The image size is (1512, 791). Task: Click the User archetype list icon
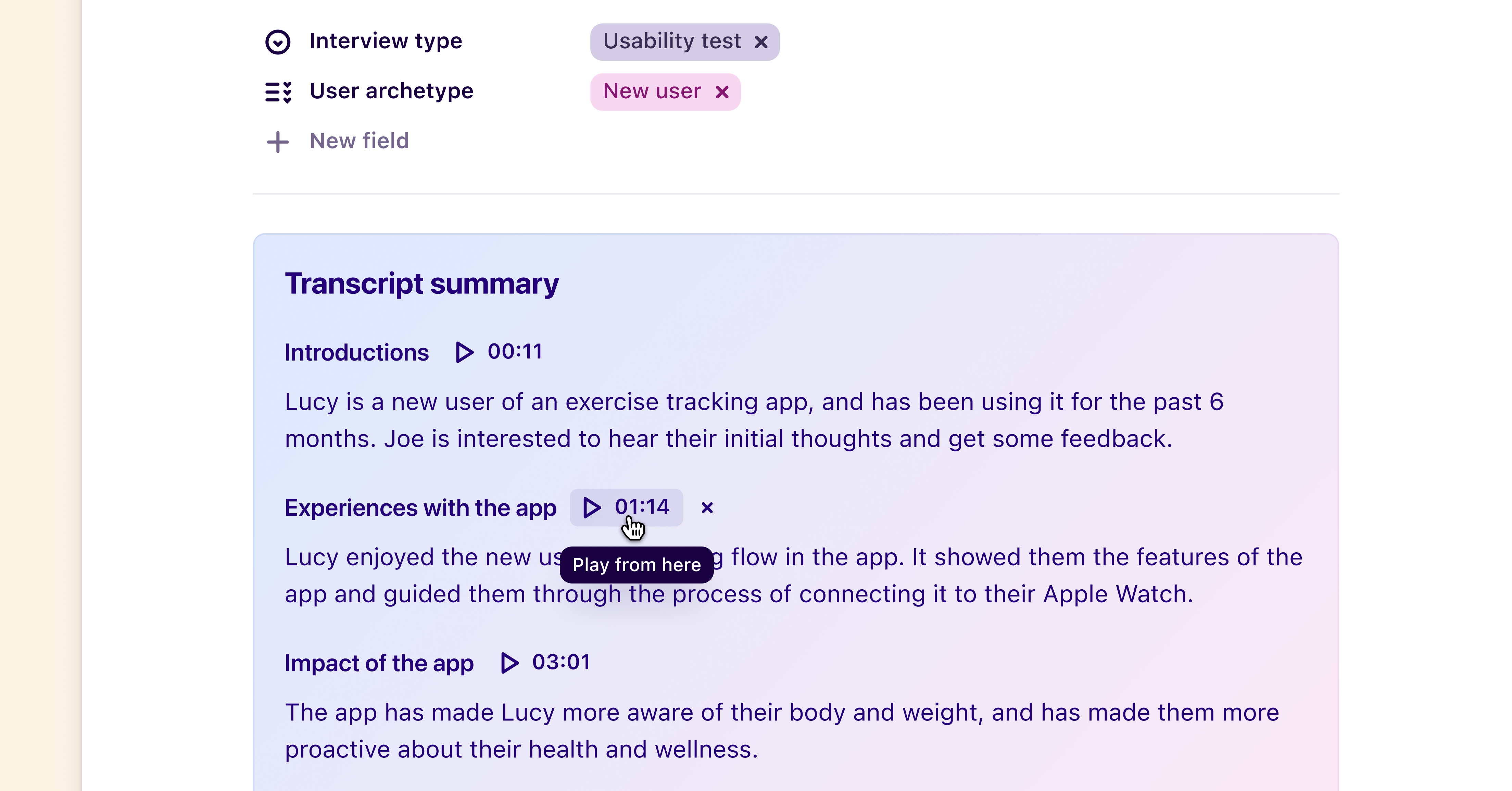pyautogui.click(x=278, y=91)
